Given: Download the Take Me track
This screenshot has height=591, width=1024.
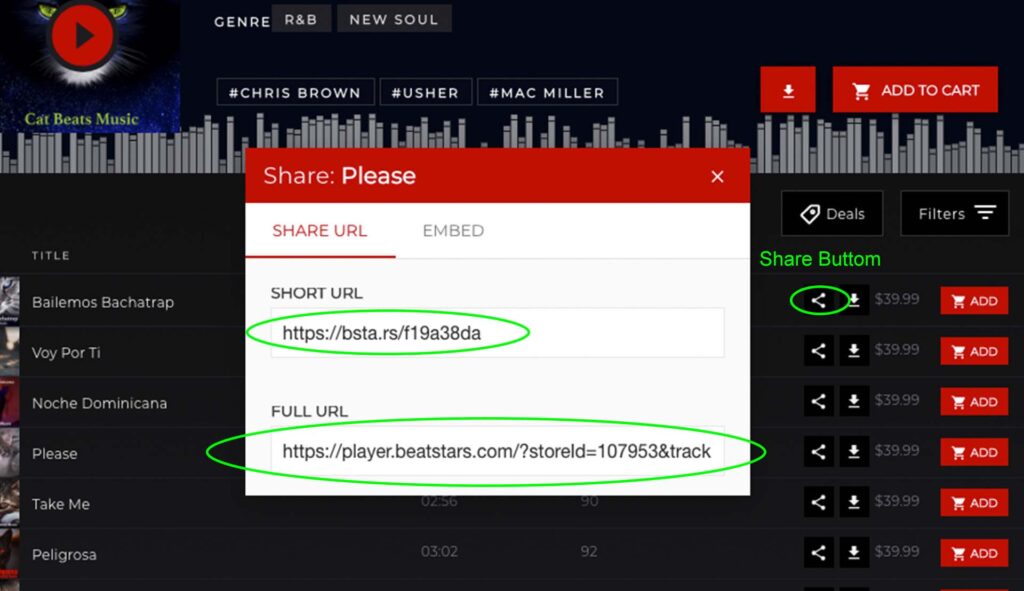Looking at the screenshot, I should tap(854, 503).
